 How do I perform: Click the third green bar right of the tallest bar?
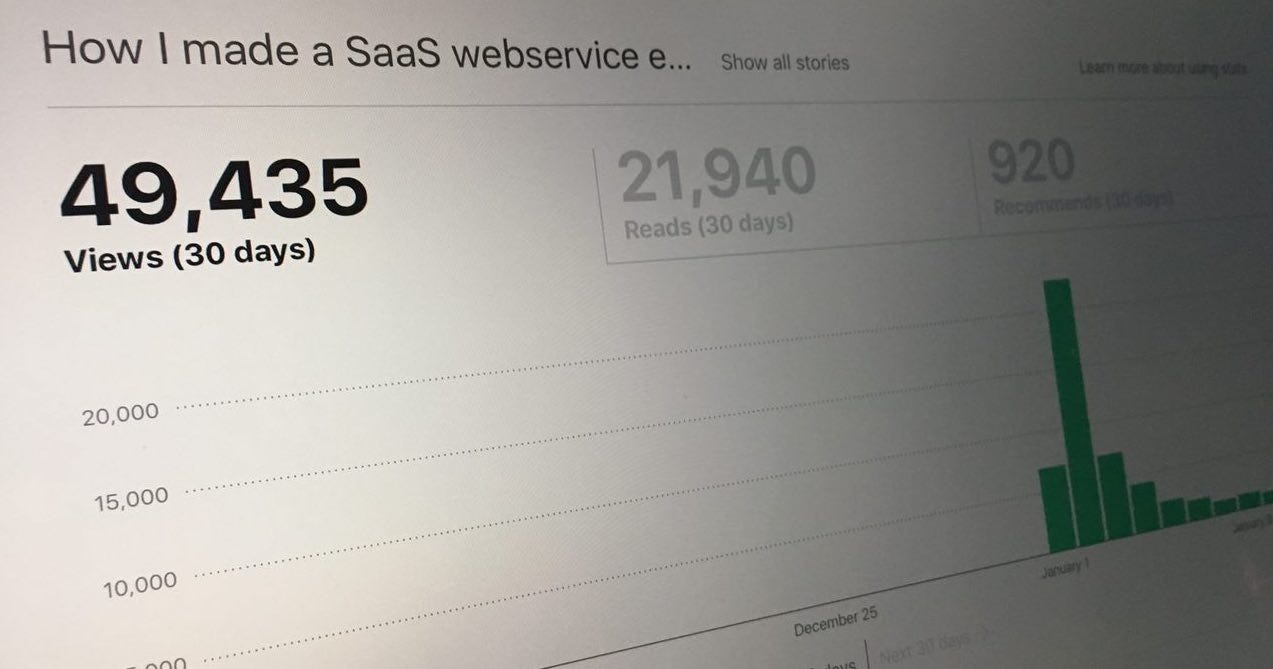[1172, 513]
